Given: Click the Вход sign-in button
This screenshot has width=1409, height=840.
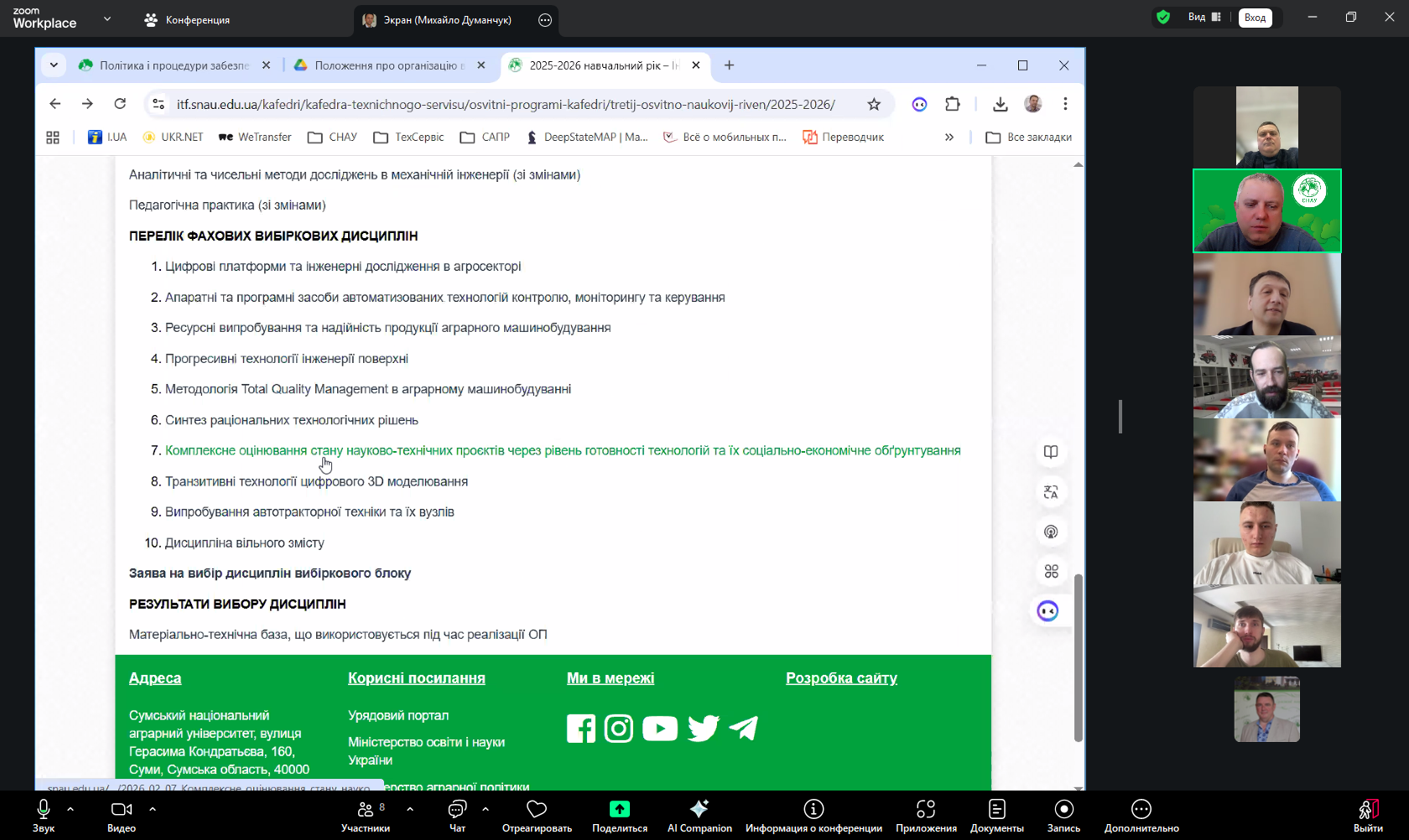Looking at the screenshot, I should tap(1255, 18).
